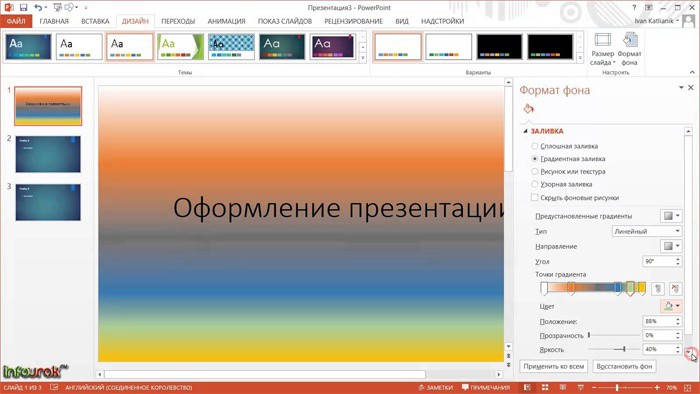
Task: Click the Fill paint bucket icon in pane
Action: pyautogui.click(x=529, y=109)
